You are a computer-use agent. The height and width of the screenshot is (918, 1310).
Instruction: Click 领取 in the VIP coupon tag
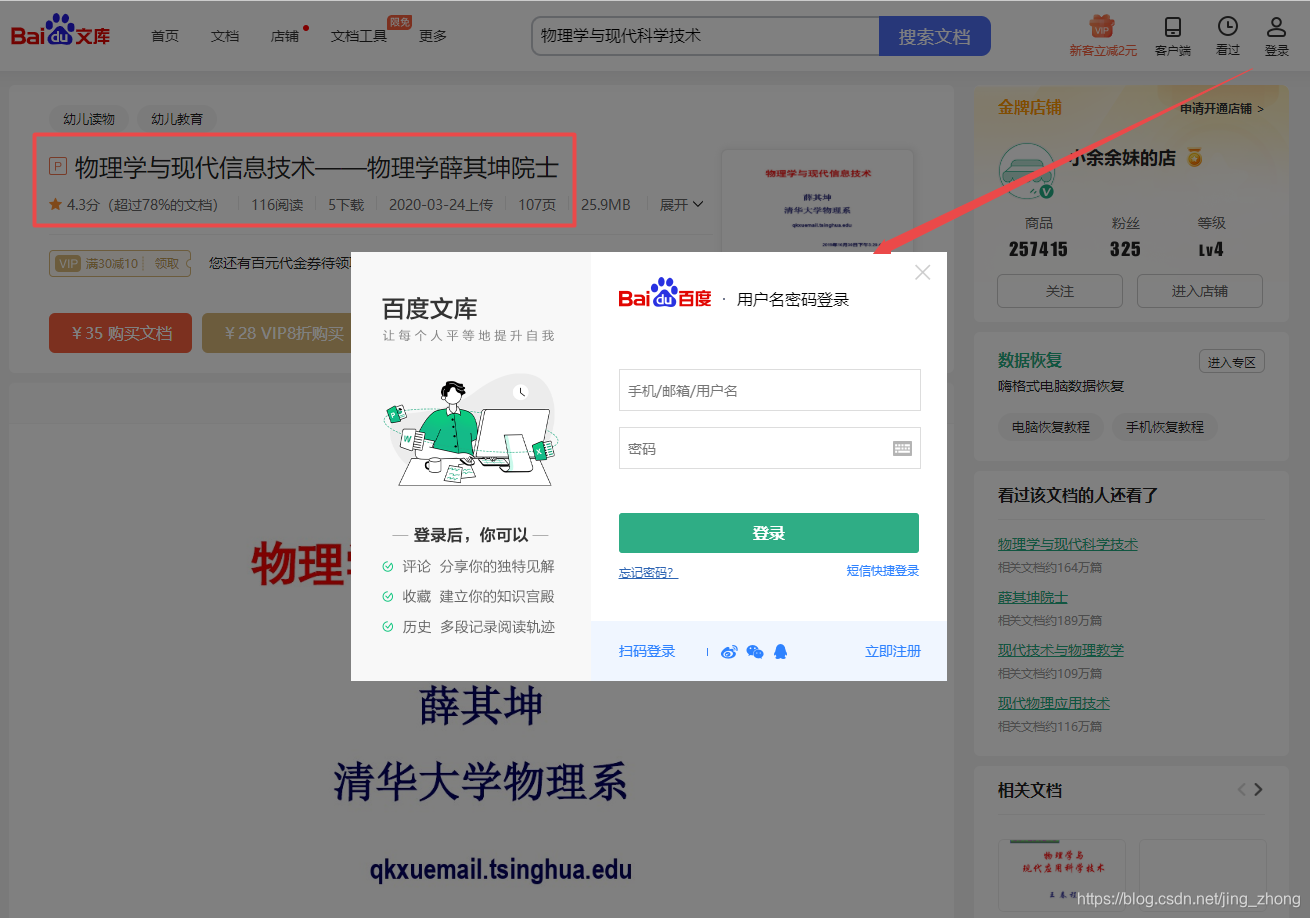click(x=167, y=264)
